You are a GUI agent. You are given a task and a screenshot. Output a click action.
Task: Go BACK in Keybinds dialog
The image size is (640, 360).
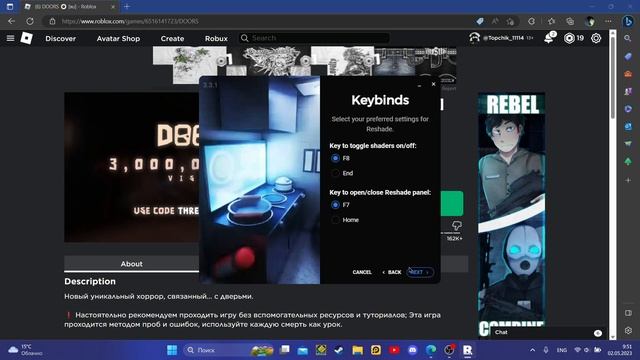pyautogui.click(x=391, y=272)
